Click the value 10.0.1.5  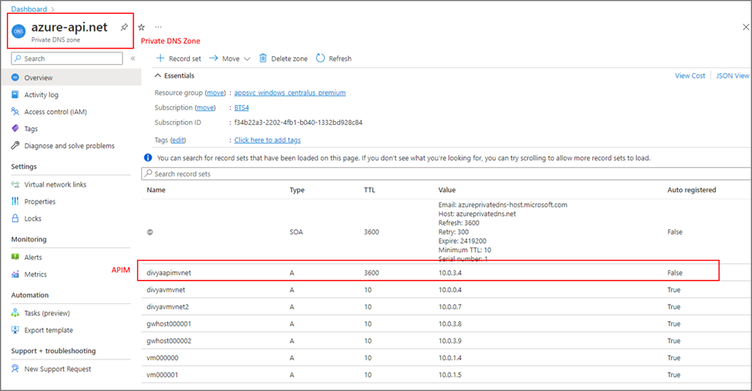(450, 375)
